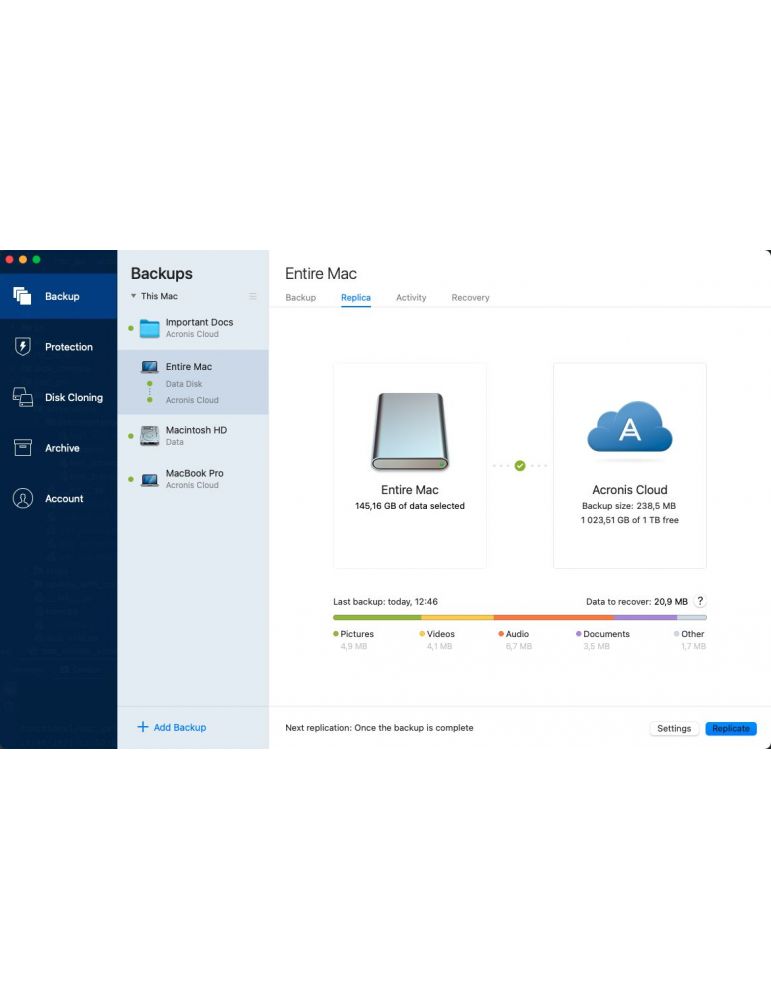Switch to the Activity tab

click(411, 297)
